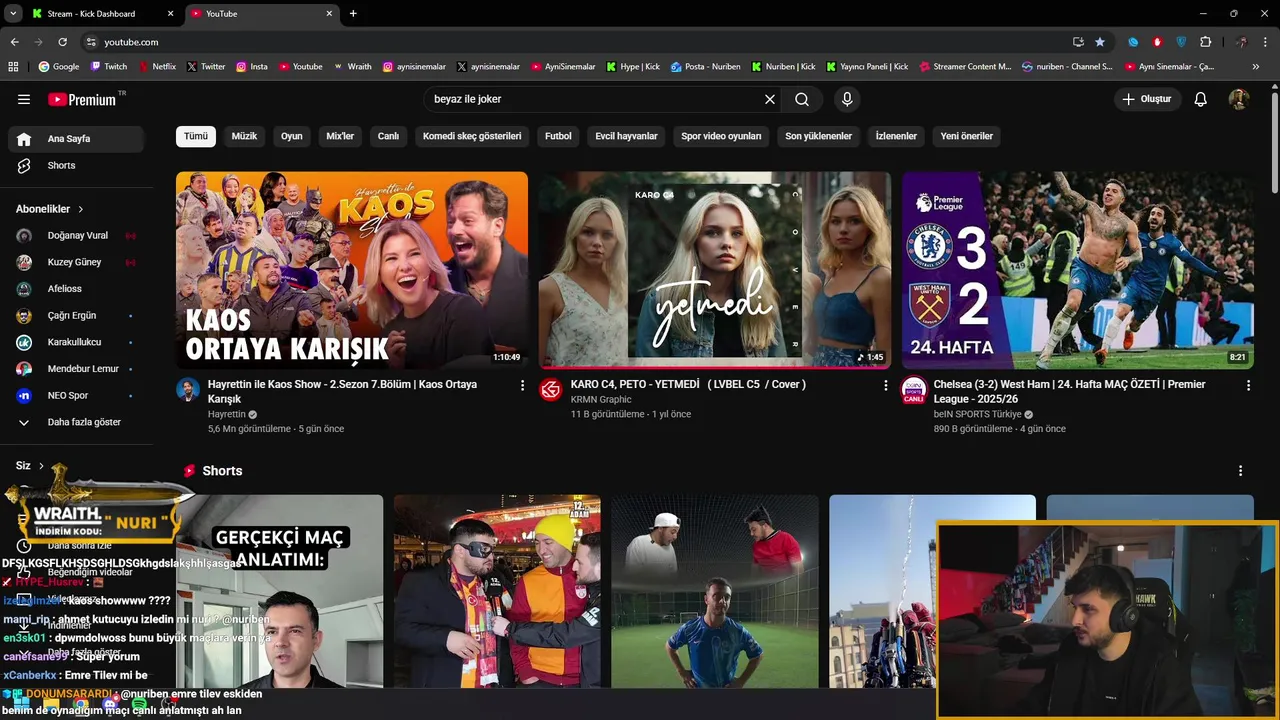The height and width of the screenshot is (720, 1280).
Task: Reload the page in browser toolbar
Action: click(x=62, y=42)
